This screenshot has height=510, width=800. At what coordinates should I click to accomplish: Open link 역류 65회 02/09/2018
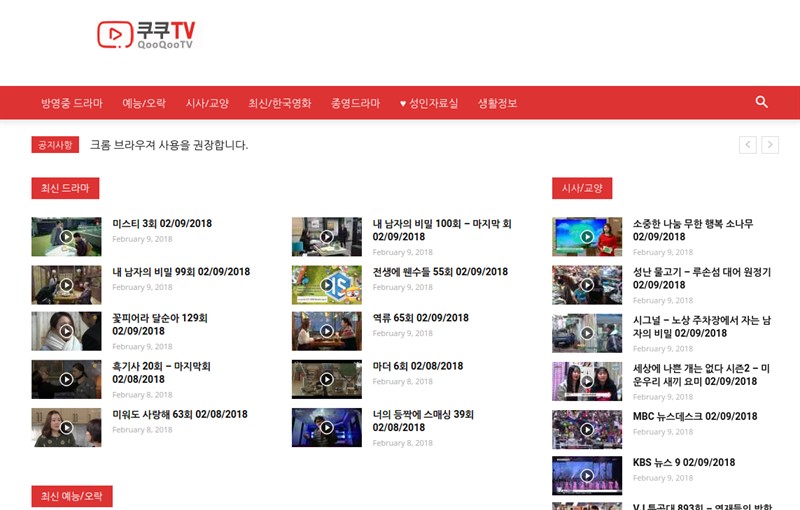[x=420, y=318]
